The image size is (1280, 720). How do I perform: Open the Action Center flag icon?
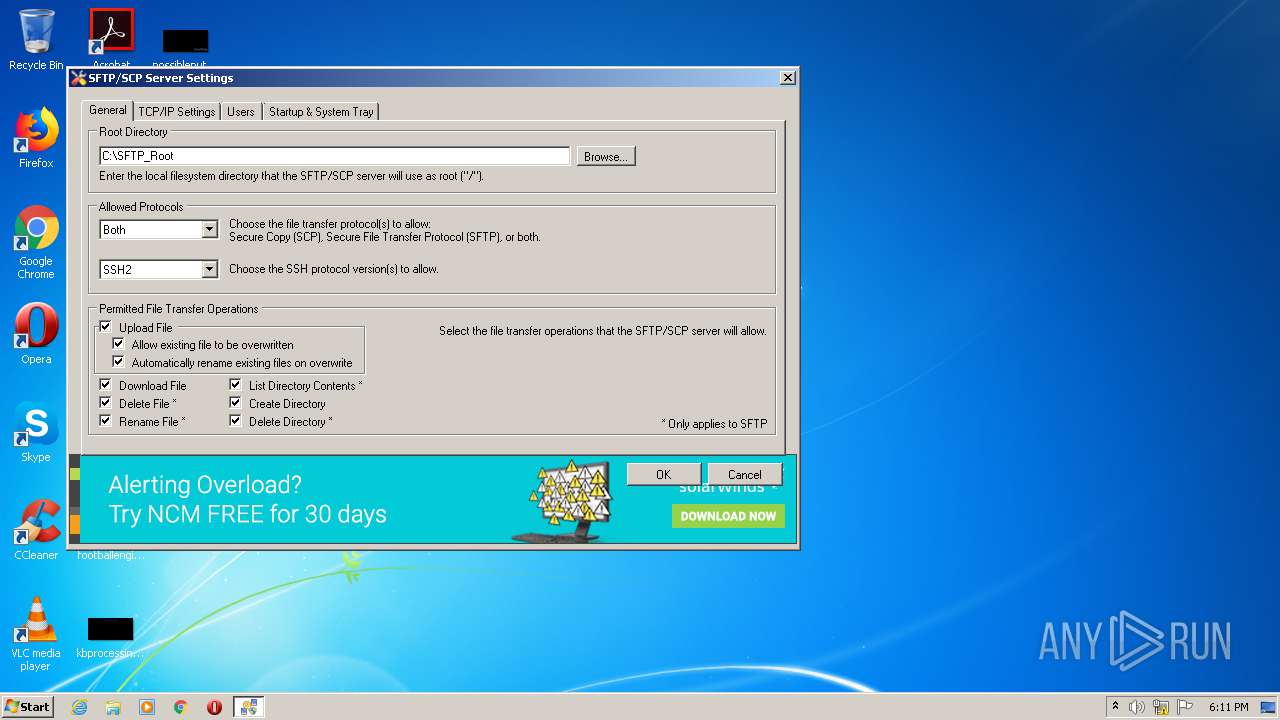coord(1185,707)
